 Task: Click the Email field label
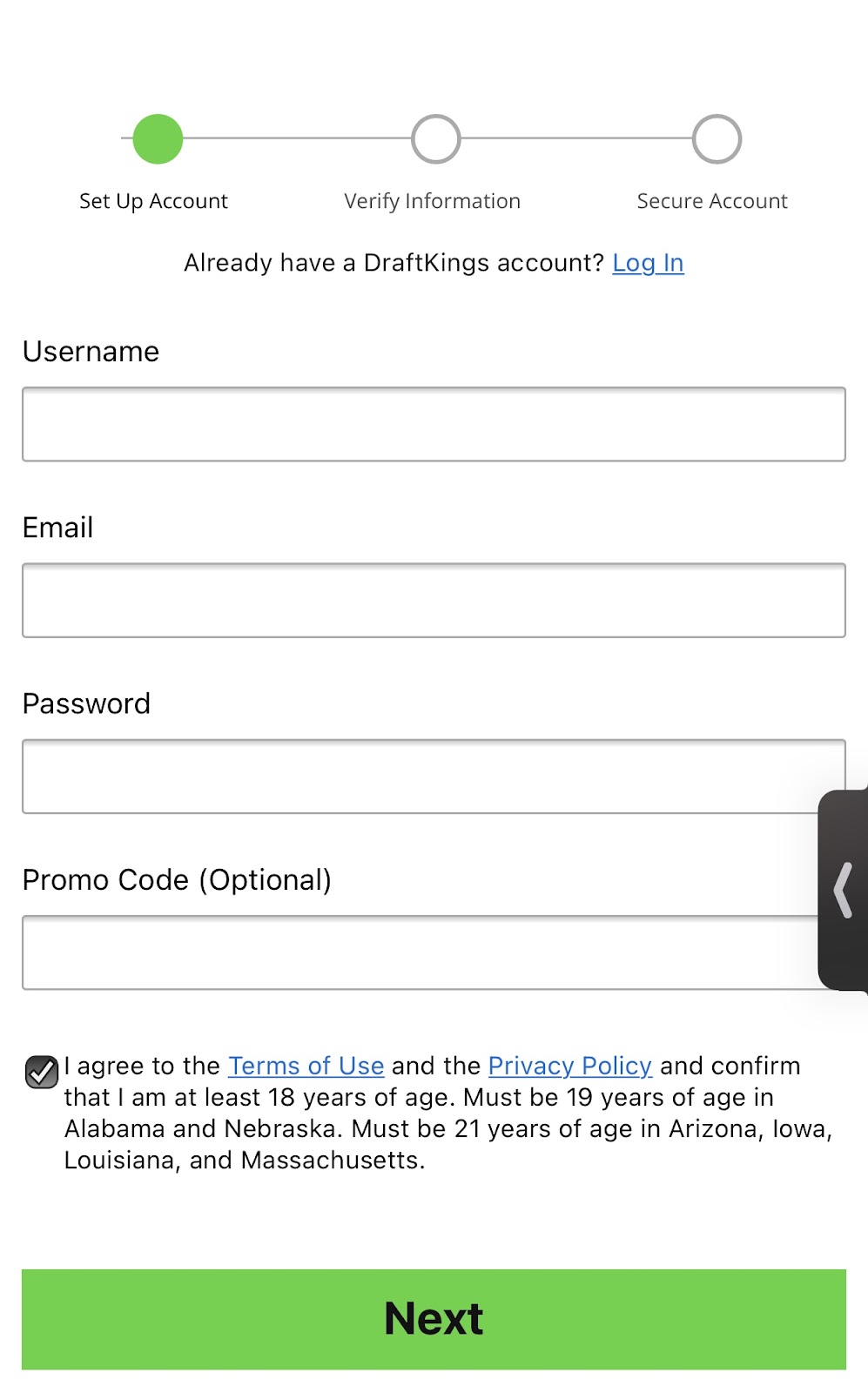[x=57, y=528]
